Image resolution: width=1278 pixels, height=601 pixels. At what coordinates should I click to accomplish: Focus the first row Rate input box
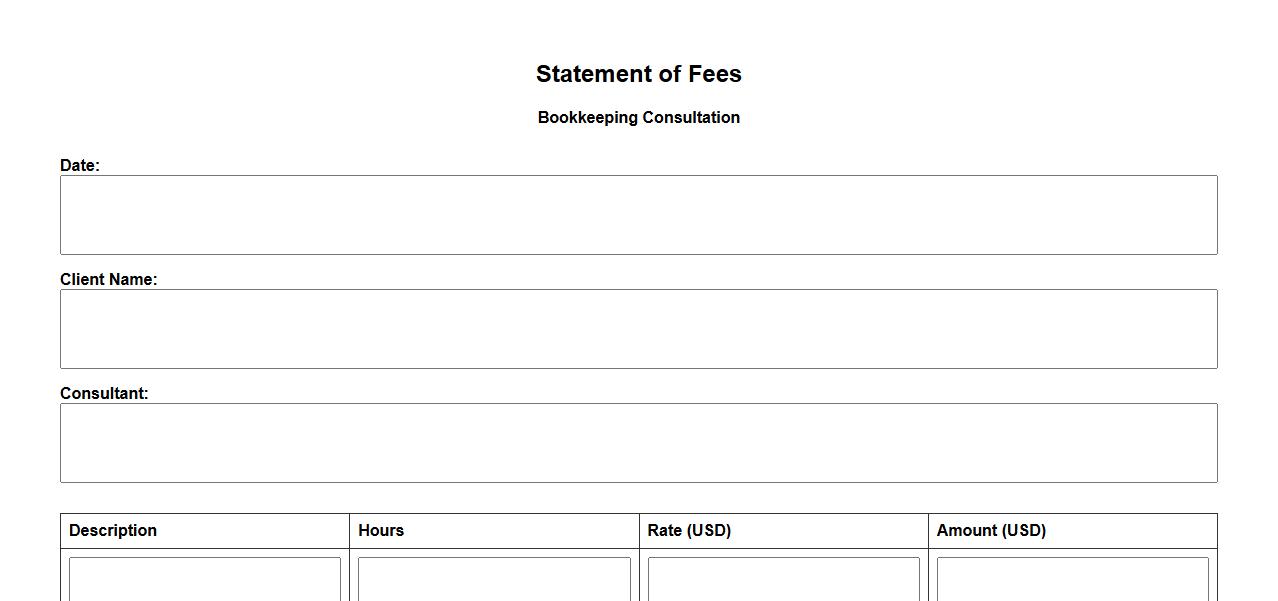coord(783,580)
